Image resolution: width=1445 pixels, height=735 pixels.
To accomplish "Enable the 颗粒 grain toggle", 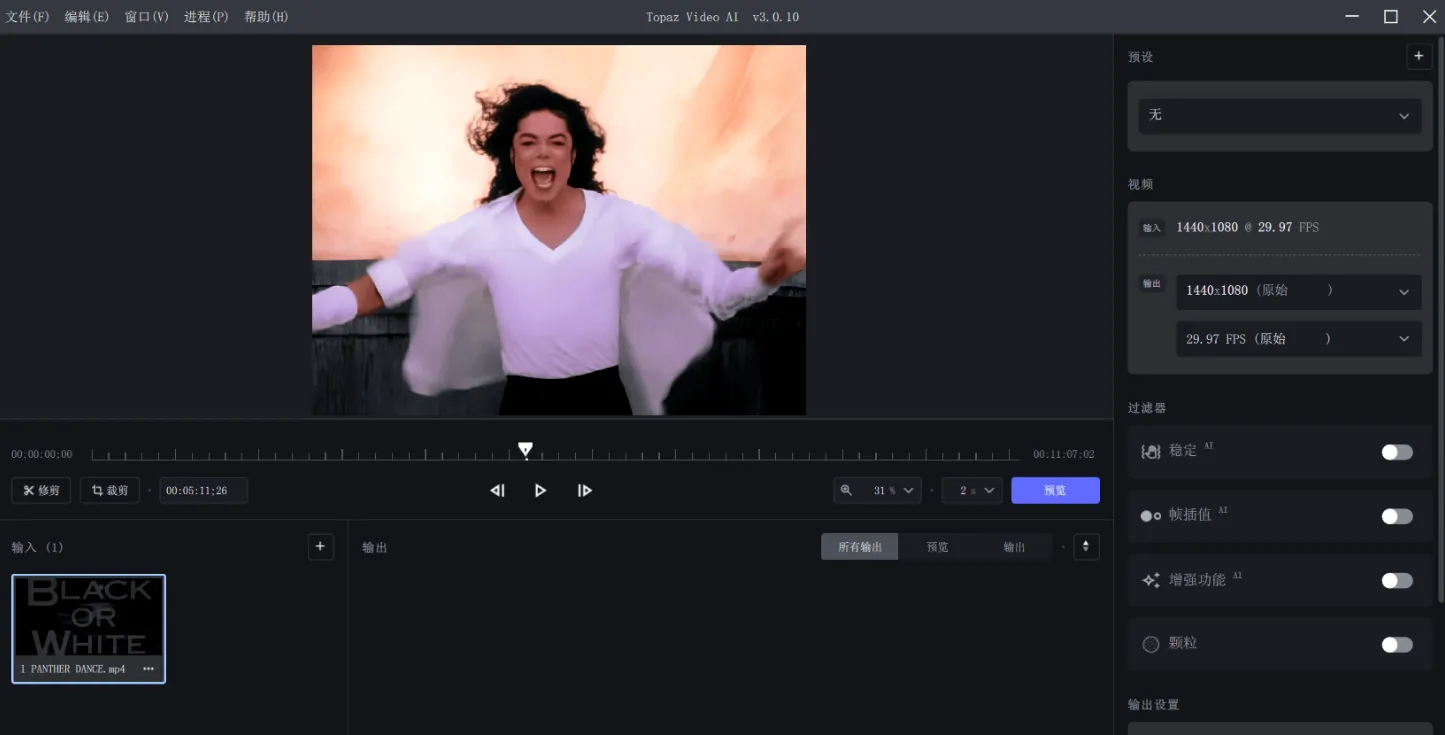I will [1397, 644].
